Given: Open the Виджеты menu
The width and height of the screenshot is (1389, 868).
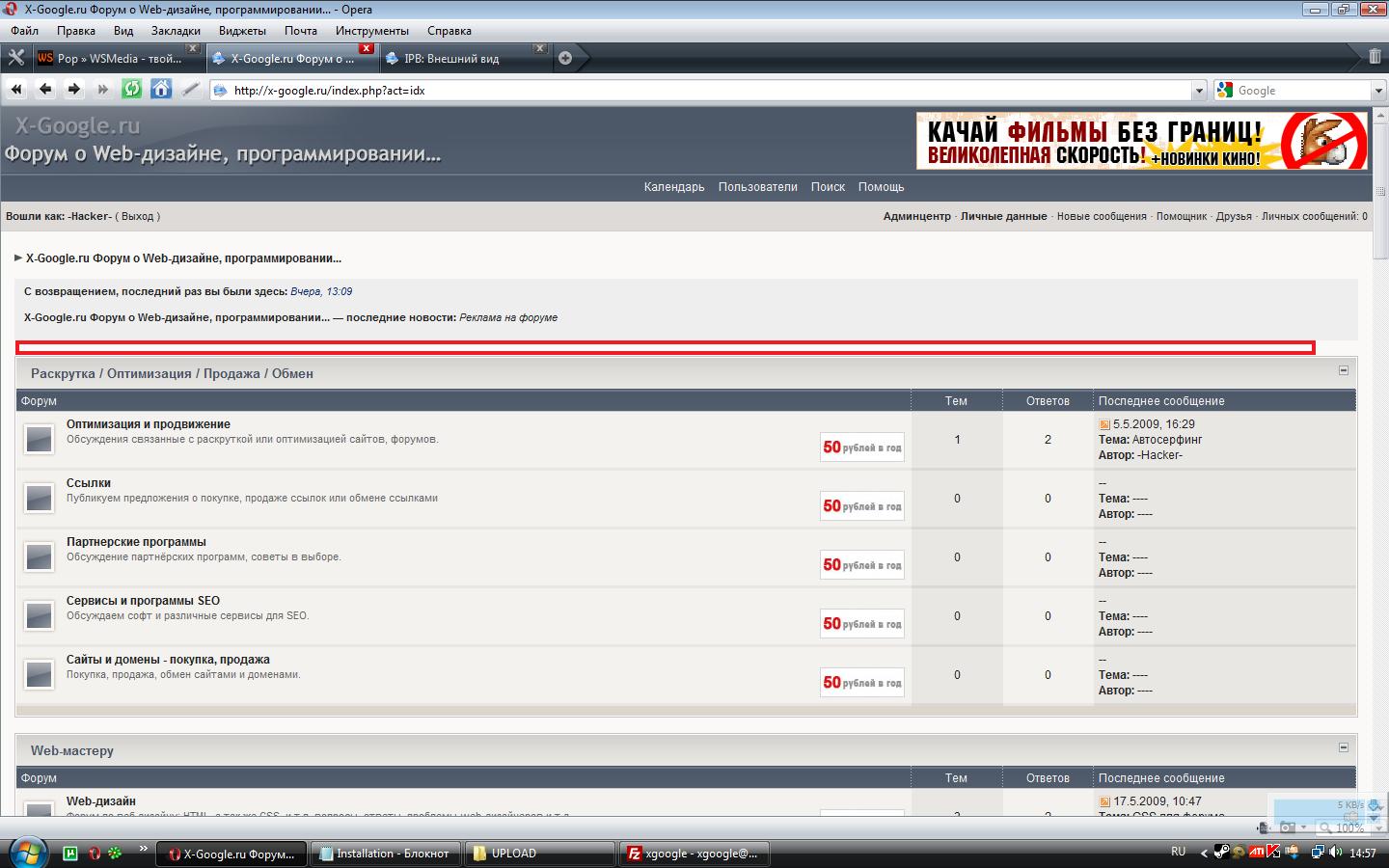Looking at the screenshot, I should pos(242,31).
